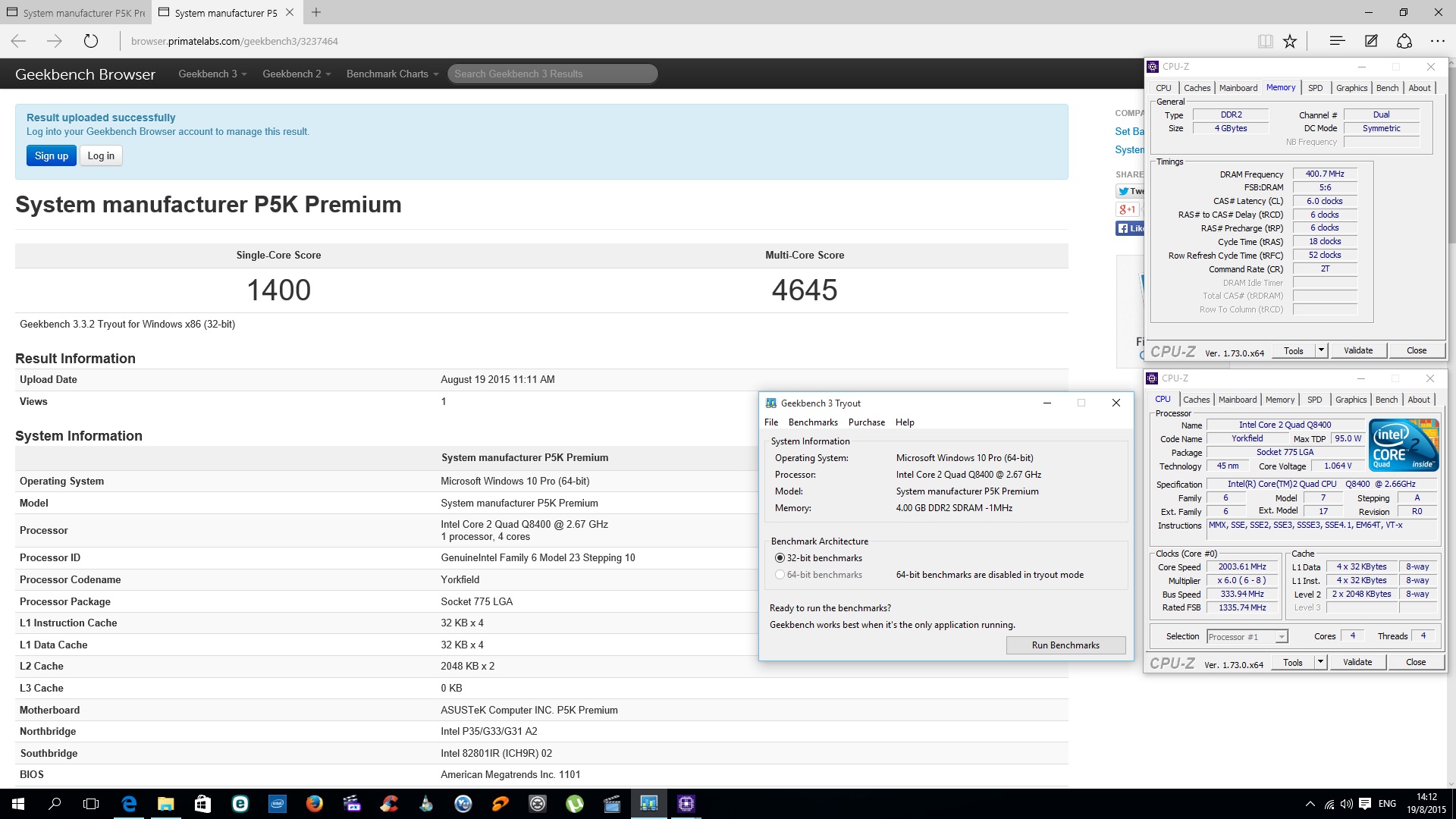Select 32-bit benchmarks radio button
The image size is (1456, 819).
pos(780,557)
